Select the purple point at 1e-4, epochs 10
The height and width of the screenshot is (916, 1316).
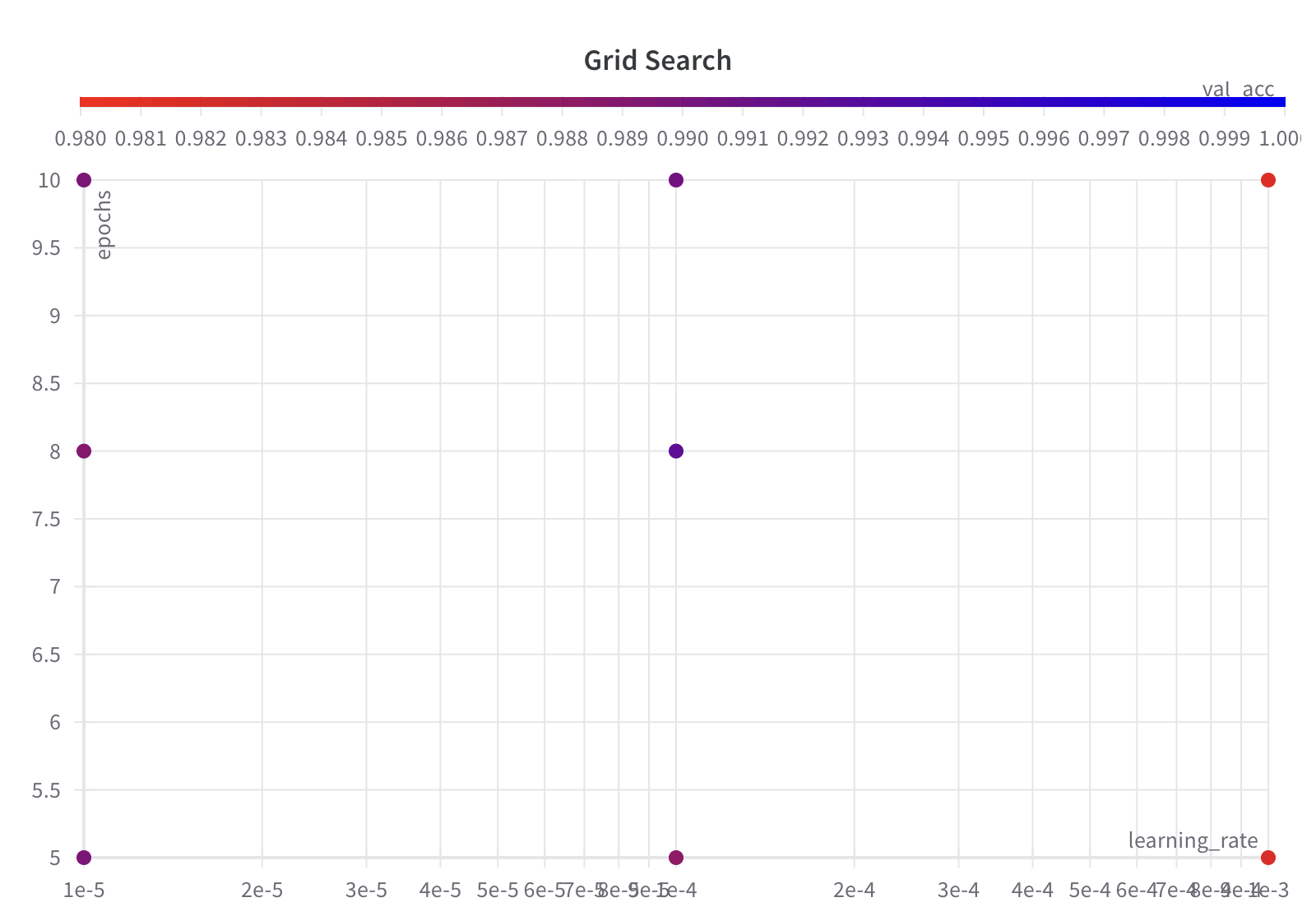point(675,178)
